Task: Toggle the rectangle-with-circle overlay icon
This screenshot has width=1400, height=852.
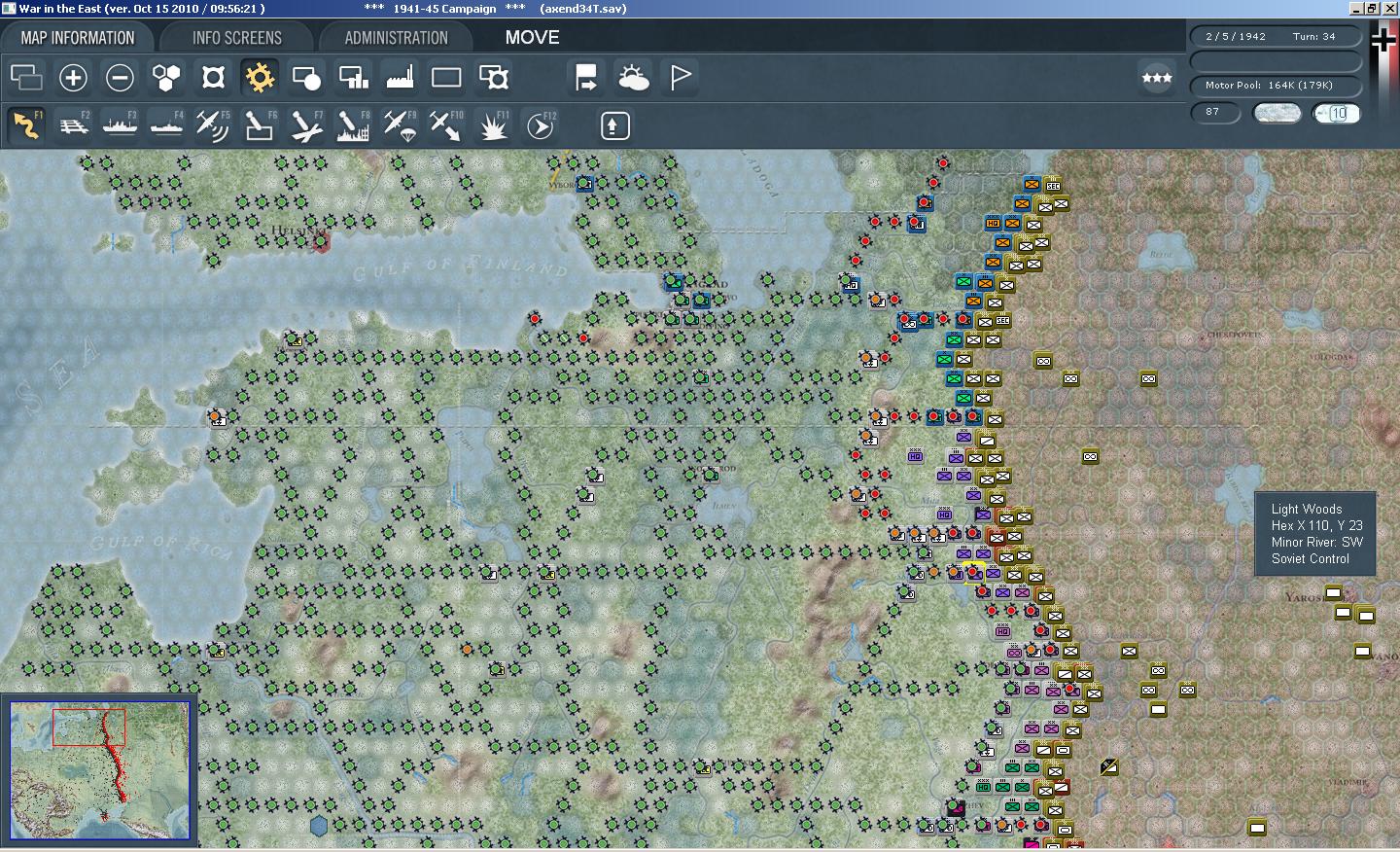Action: click(x=306, y=78)
